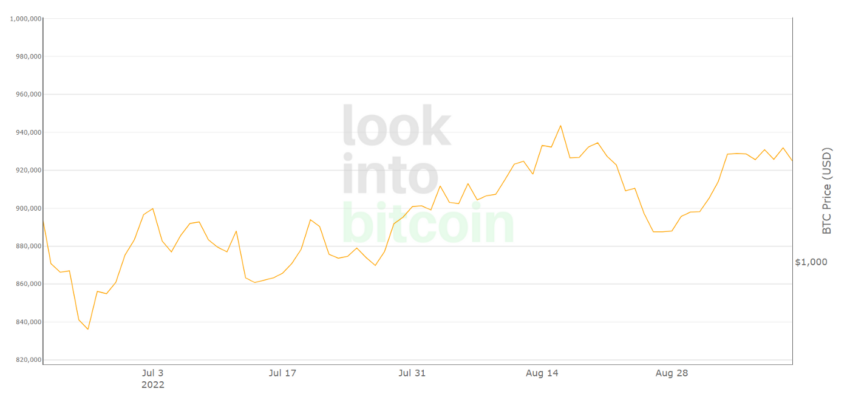Click the 940,000 y-axis label
850x394 pixels.
coord(28,132)
